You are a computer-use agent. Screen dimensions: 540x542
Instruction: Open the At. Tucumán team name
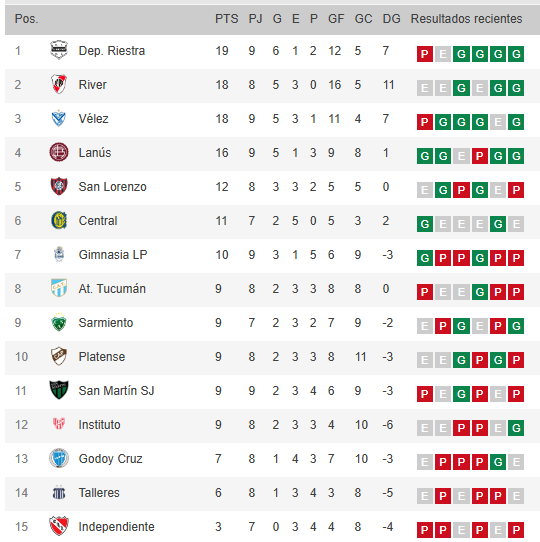112,289
